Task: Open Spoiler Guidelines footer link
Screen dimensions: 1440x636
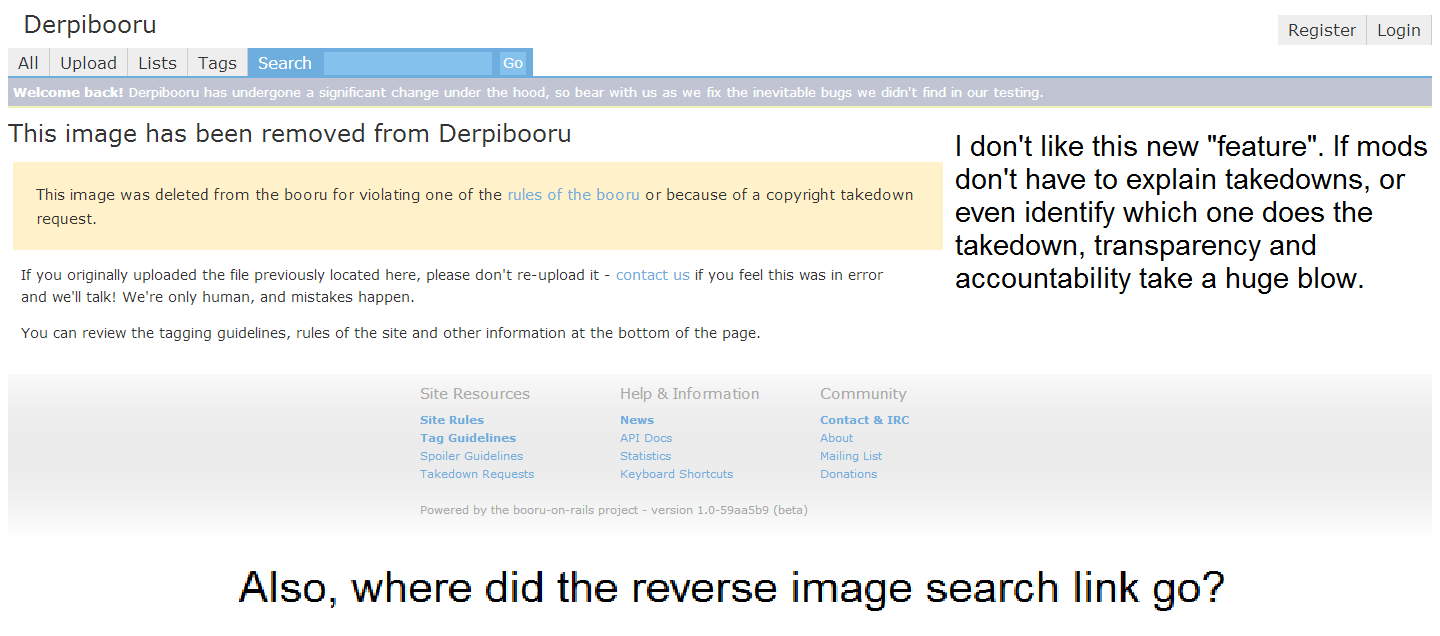Action: click(x=471, y=456)
